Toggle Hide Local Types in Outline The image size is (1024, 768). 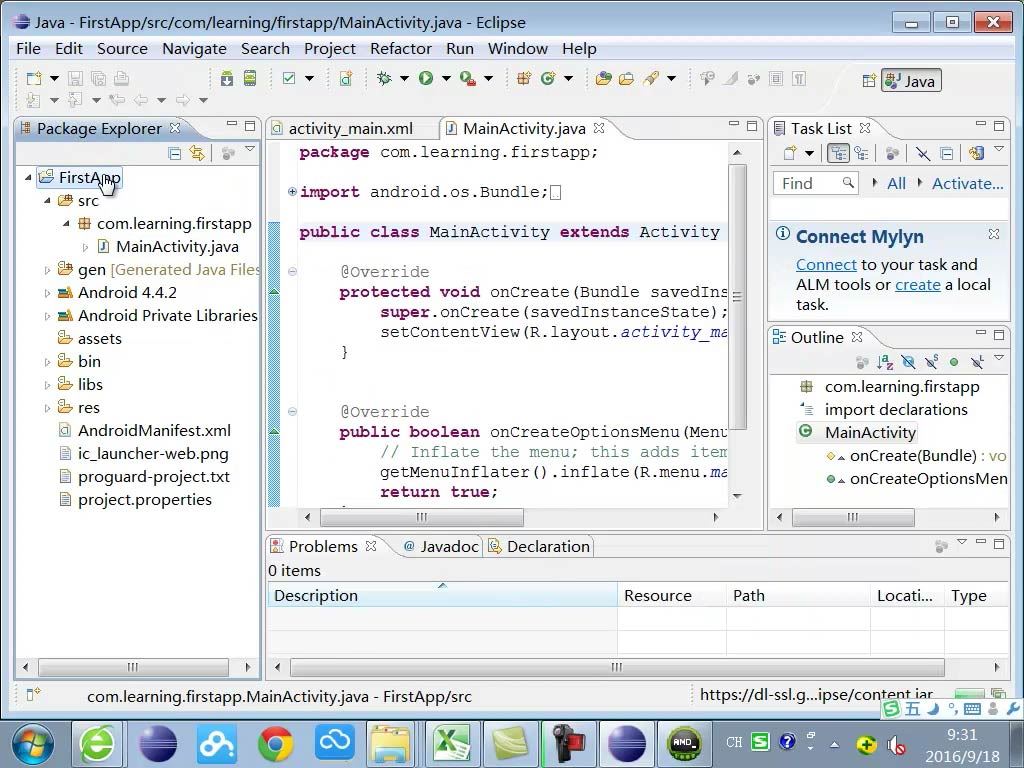click(977, 361)
